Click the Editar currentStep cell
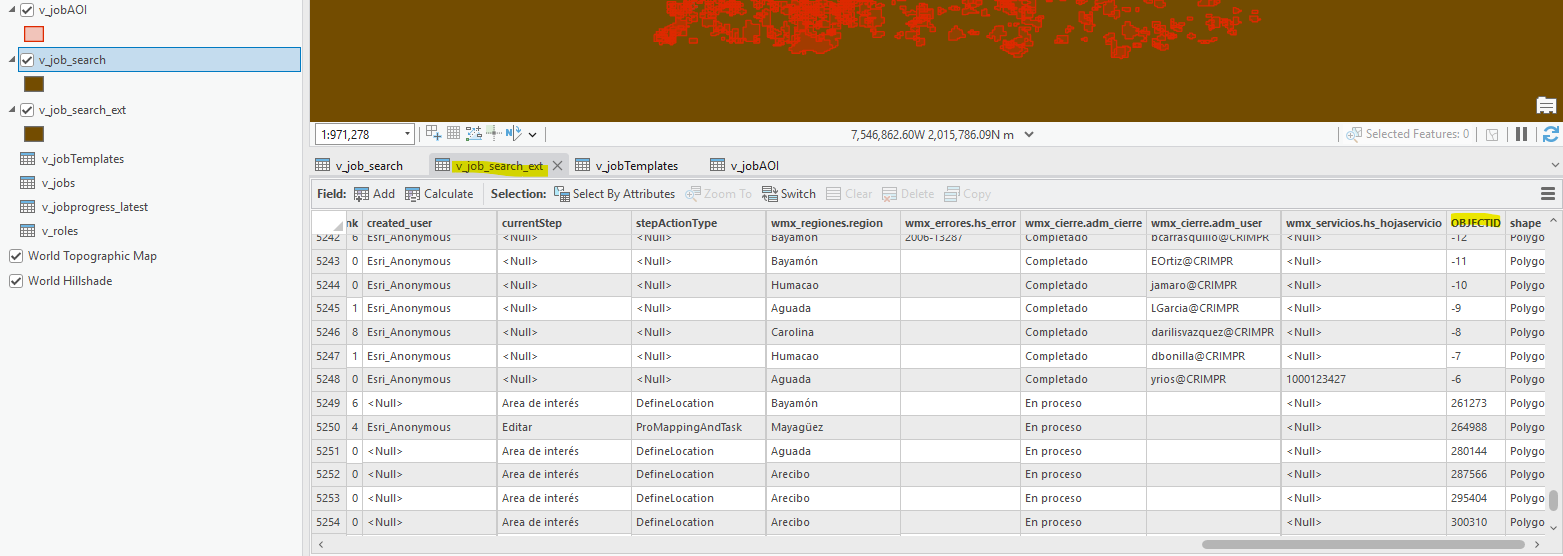The height and width of the screenshot is (556, 1563). 564,427
